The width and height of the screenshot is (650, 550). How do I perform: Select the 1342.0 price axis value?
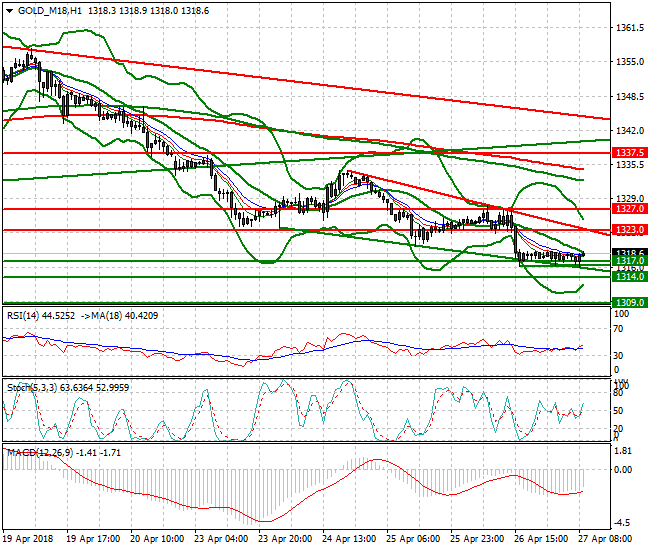(630, 131)
